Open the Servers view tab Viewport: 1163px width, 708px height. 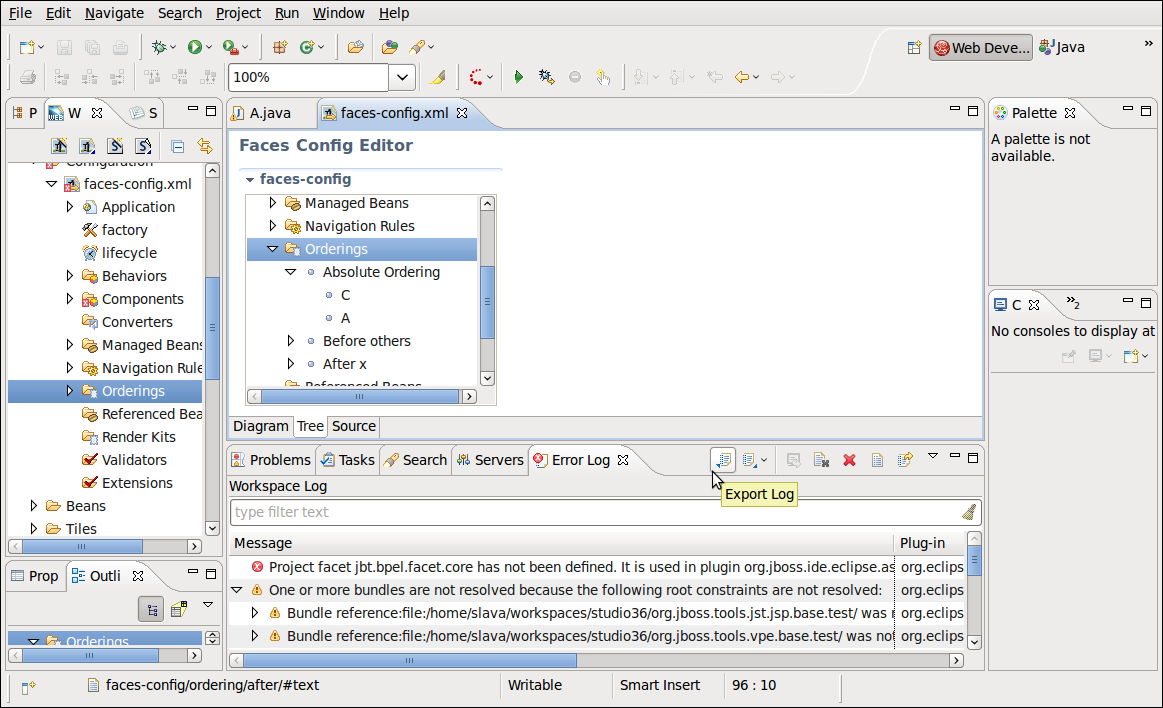click(490, 460)
